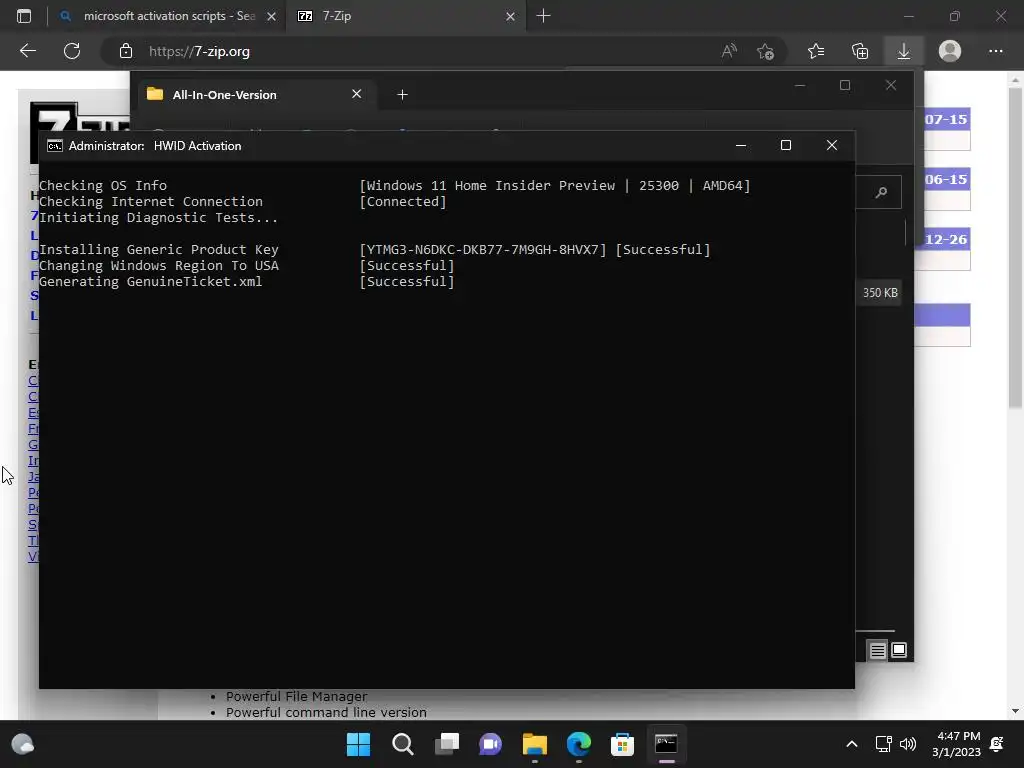This screenshot has width=1024, height=768.
Task: Open Task View from taskbar
Action: click(447, 744)
